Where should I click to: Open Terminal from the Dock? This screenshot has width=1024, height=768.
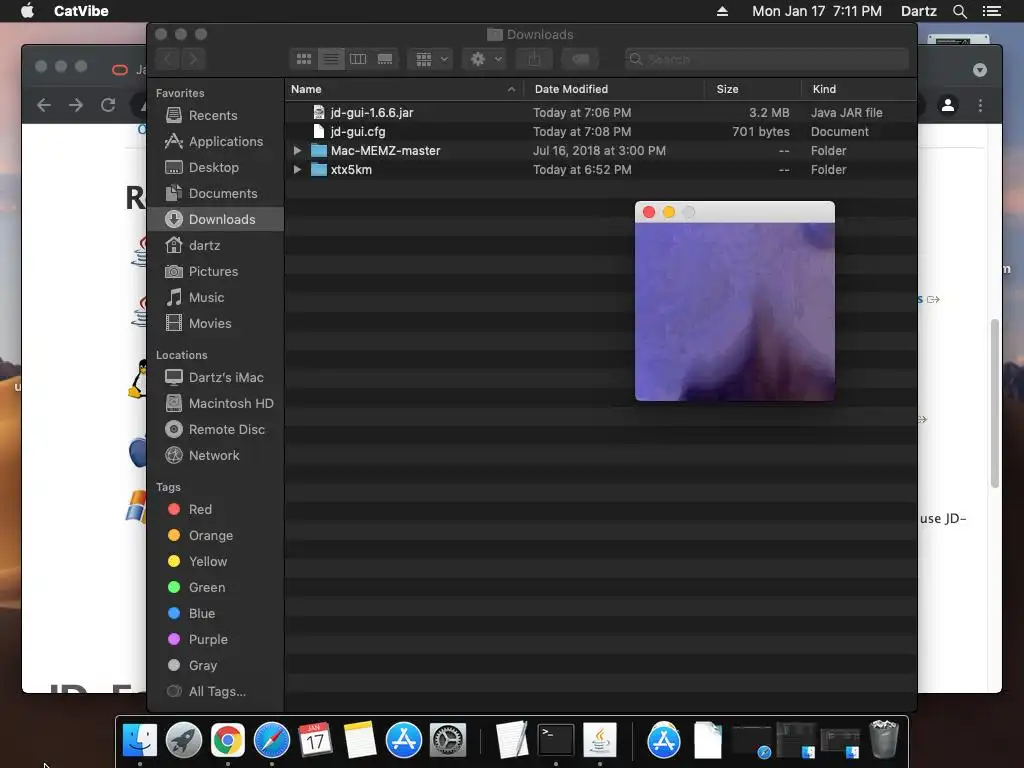556,740
